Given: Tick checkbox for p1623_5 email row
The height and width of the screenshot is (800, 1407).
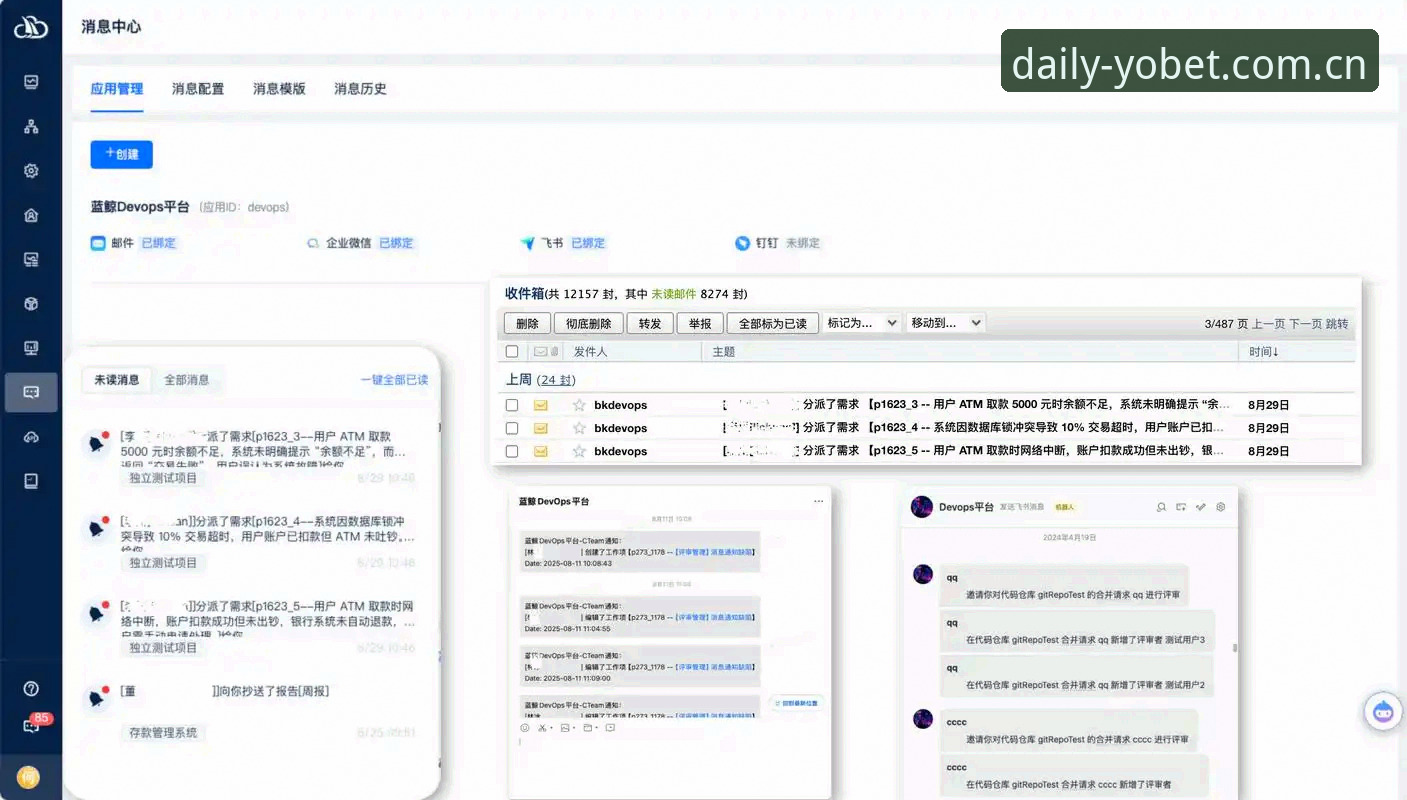Looking at the screenshot, I should (512, 451).
